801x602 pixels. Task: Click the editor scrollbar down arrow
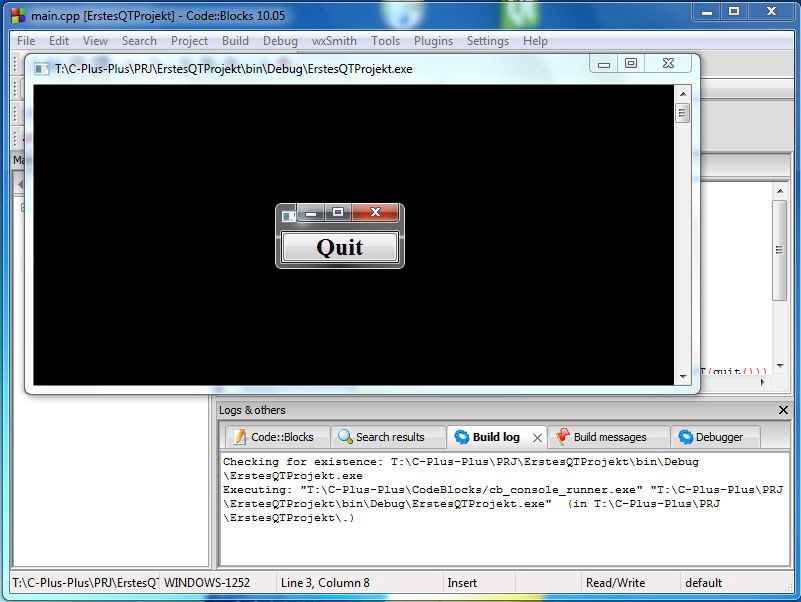[x=780, y=365]
